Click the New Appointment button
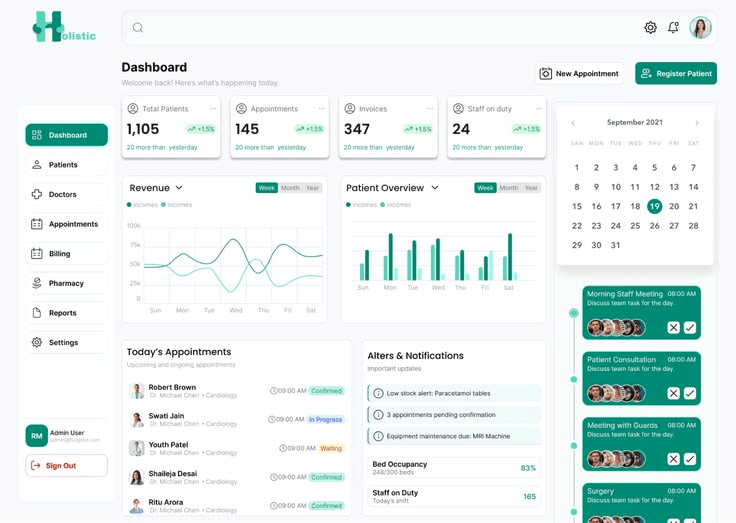 [579, 74]
